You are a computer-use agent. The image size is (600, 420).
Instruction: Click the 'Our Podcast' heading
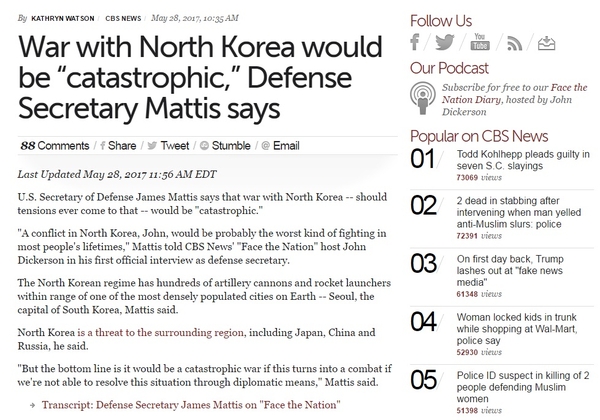449,68
